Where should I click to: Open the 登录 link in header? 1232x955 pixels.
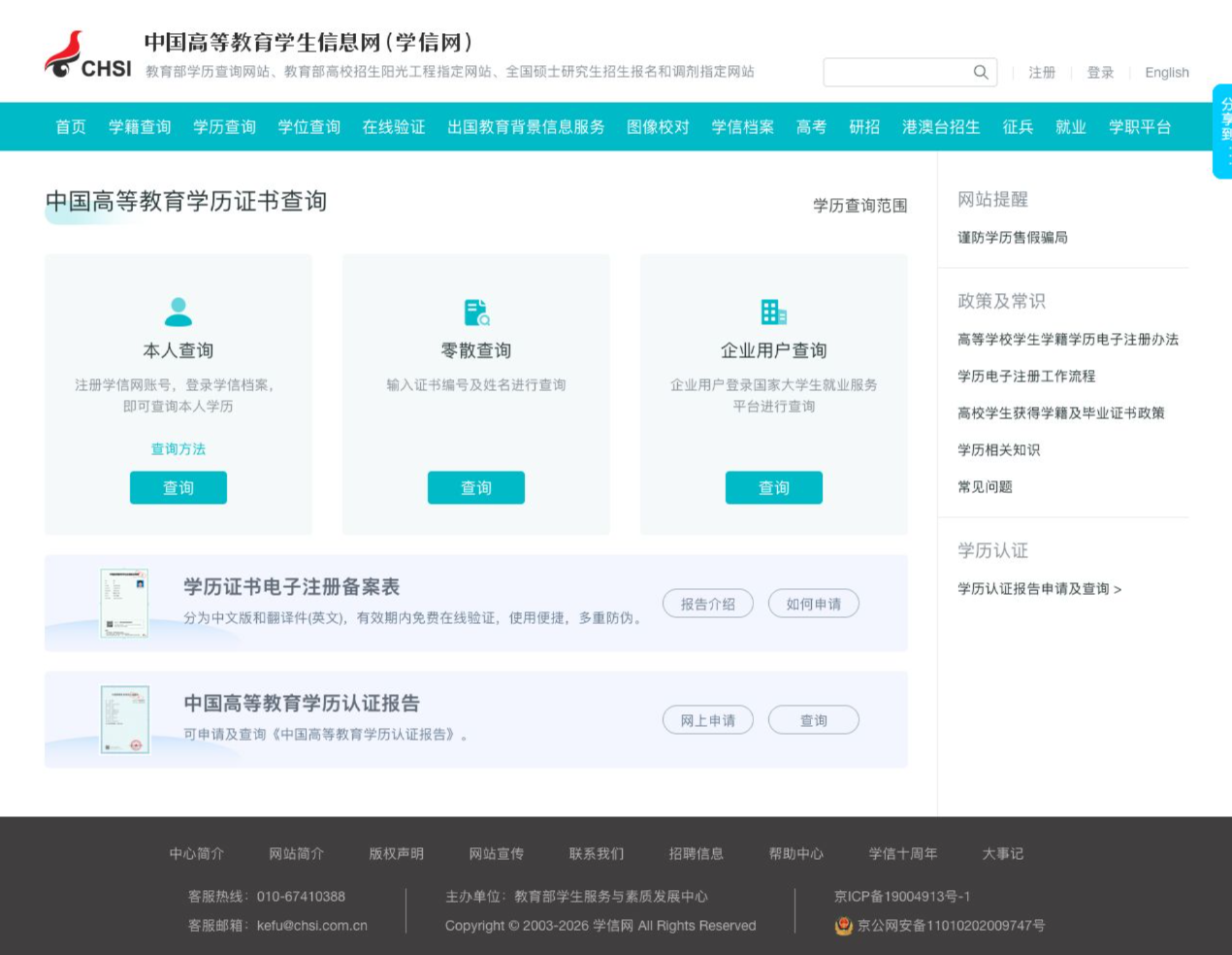(1100, 73)
